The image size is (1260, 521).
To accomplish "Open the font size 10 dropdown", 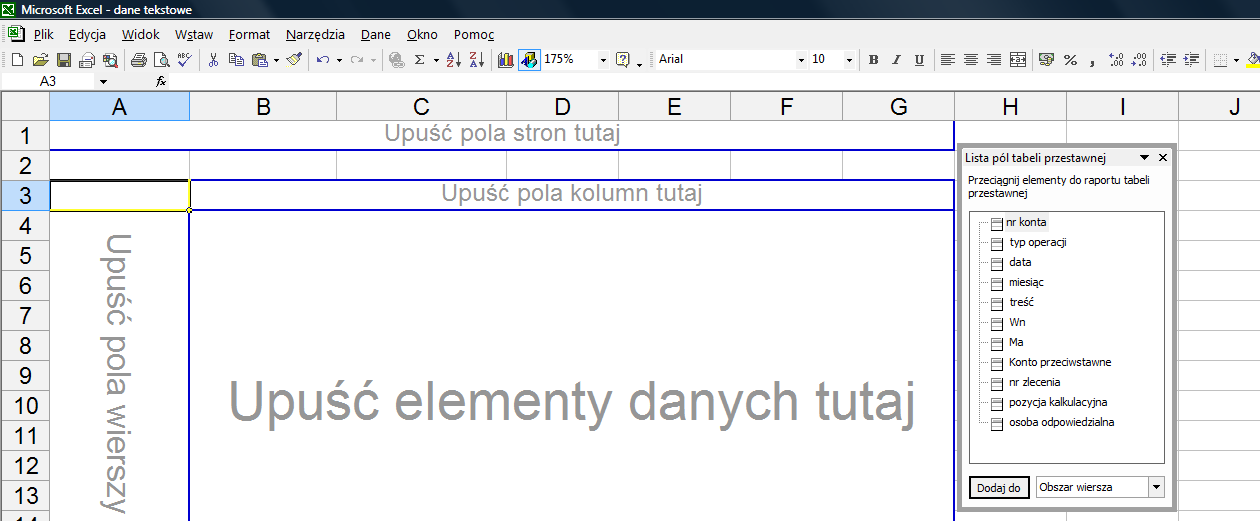I will (849, 60).
